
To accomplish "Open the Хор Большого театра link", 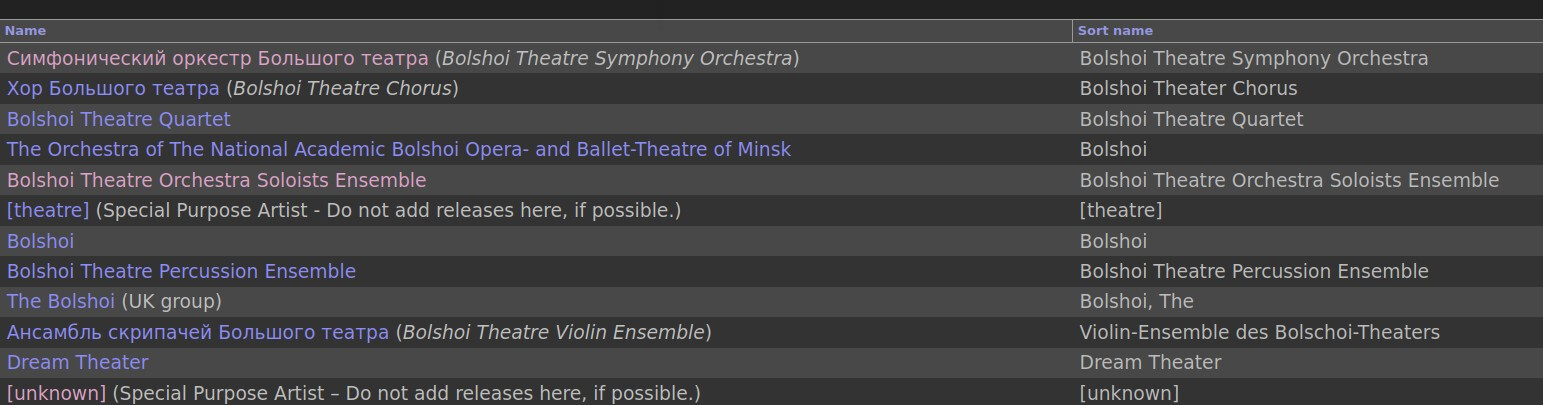I will coord(113,88).
